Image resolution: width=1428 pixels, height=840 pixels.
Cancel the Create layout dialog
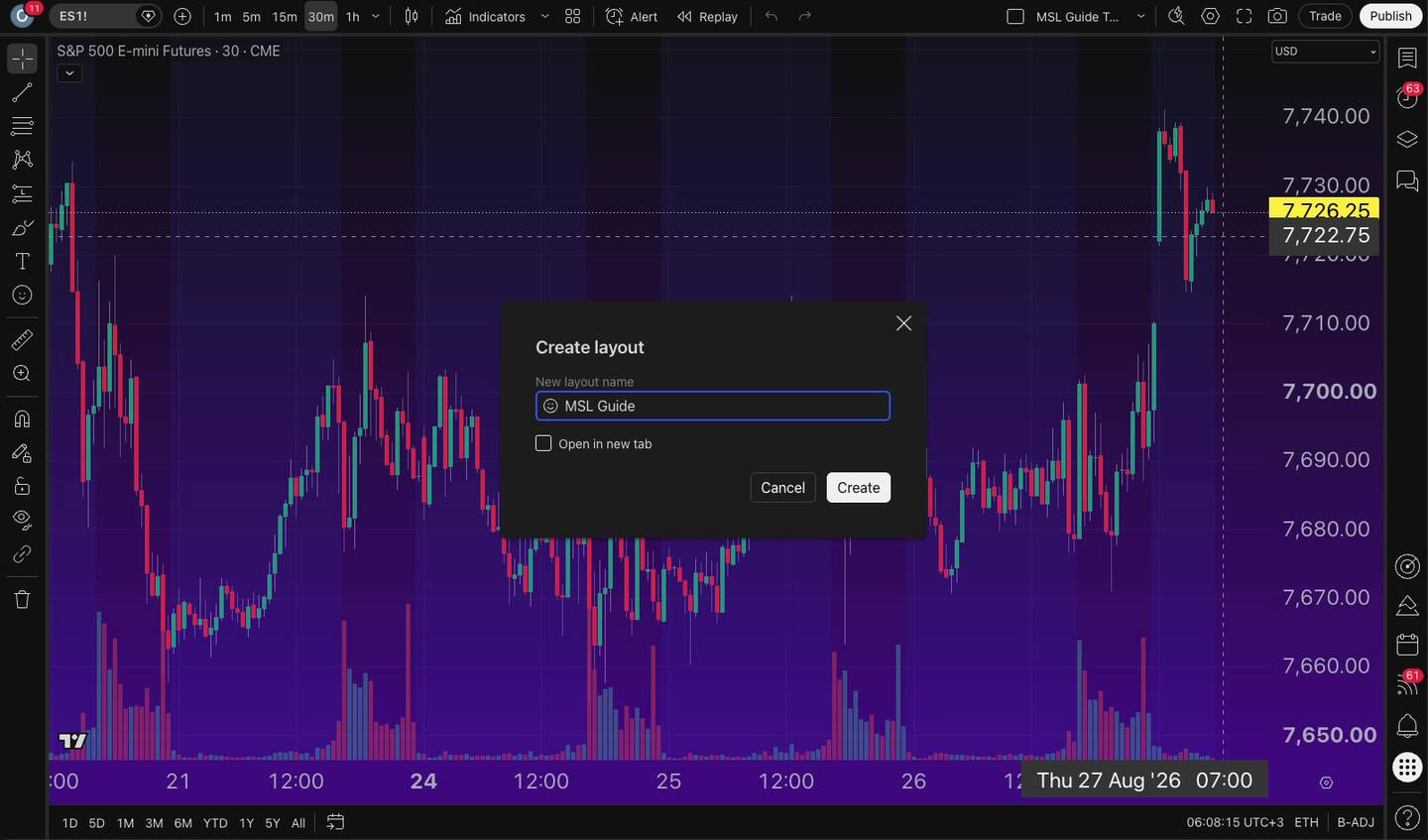coord(782,487)
